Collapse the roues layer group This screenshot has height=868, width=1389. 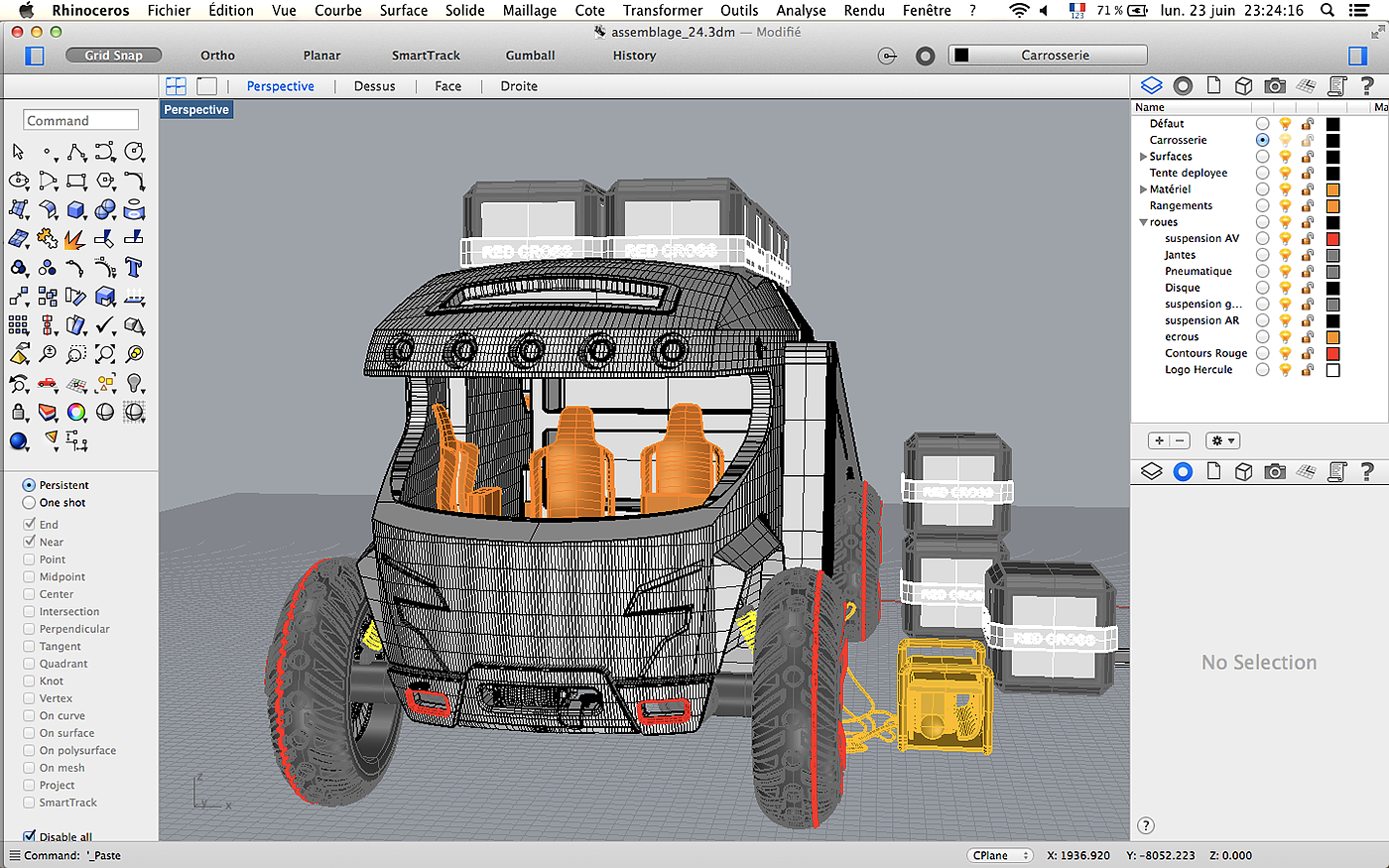tap(1143, 222)
